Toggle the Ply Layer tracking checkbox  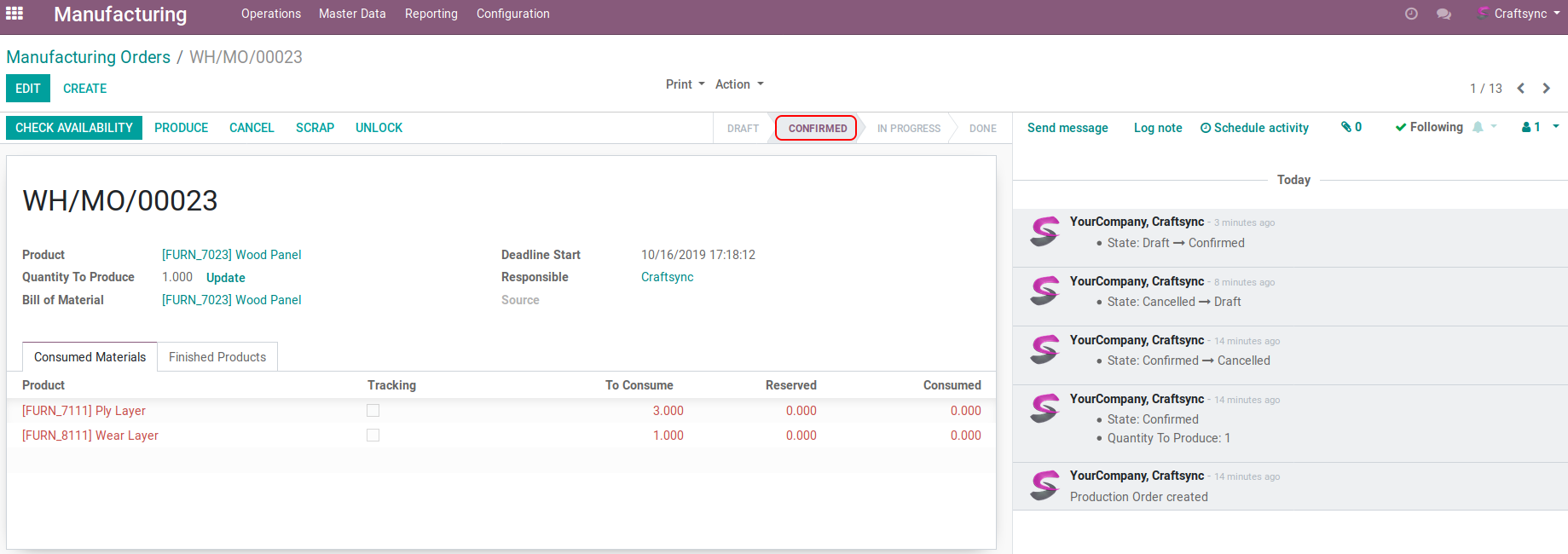pyautogui.click(x=373, y=411)
